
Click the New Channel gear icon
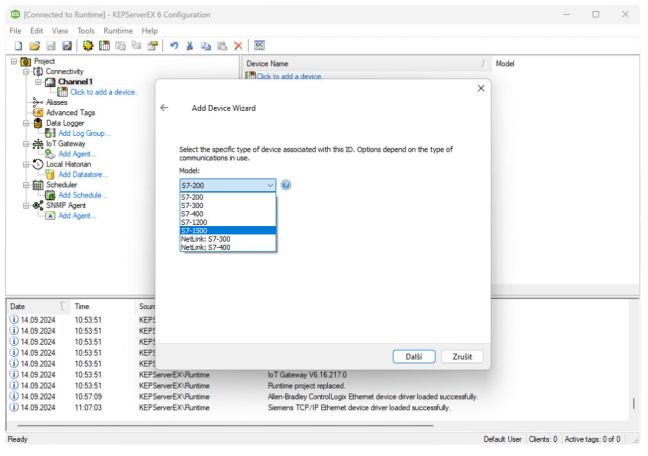point(88,46)
